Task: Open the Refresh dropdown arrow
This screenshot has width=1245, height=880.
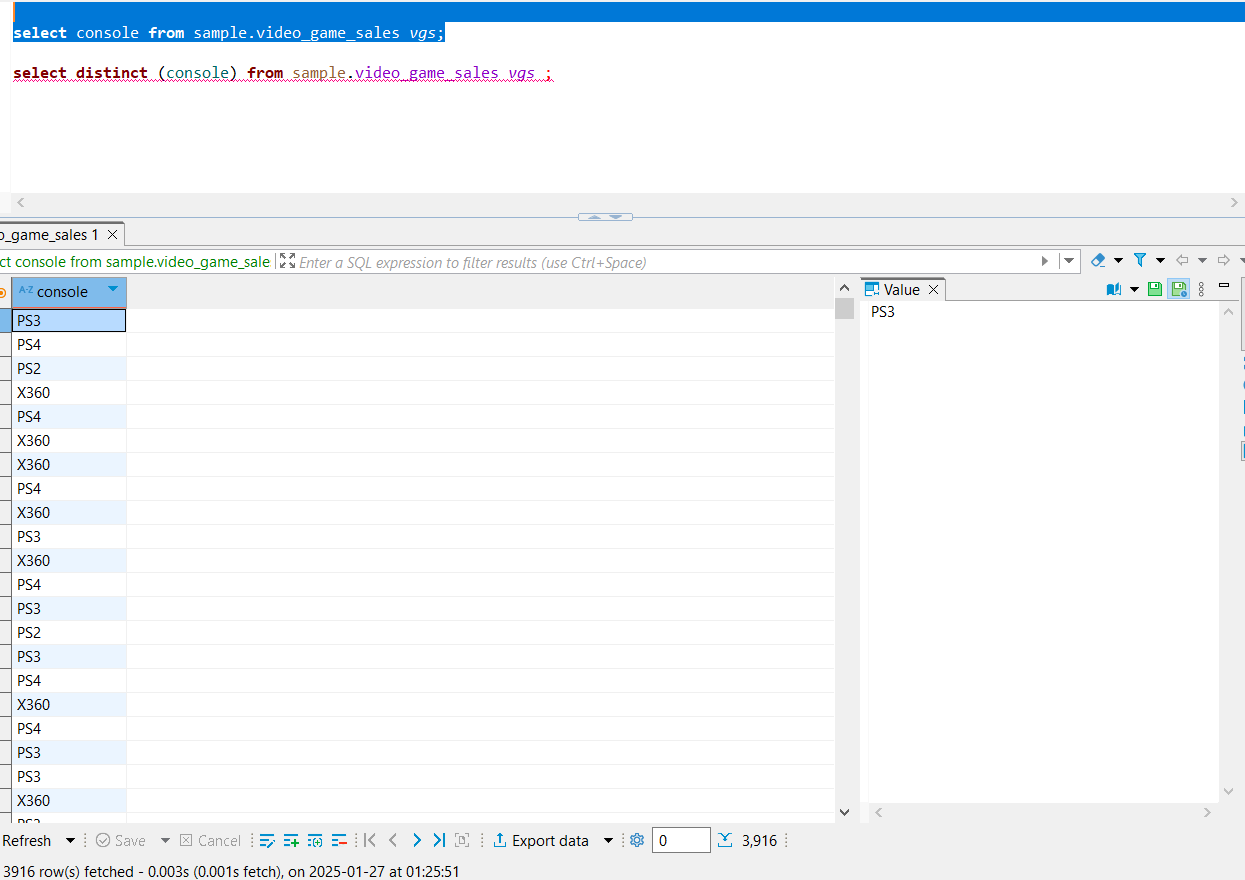Action: (x=70, y=841)
